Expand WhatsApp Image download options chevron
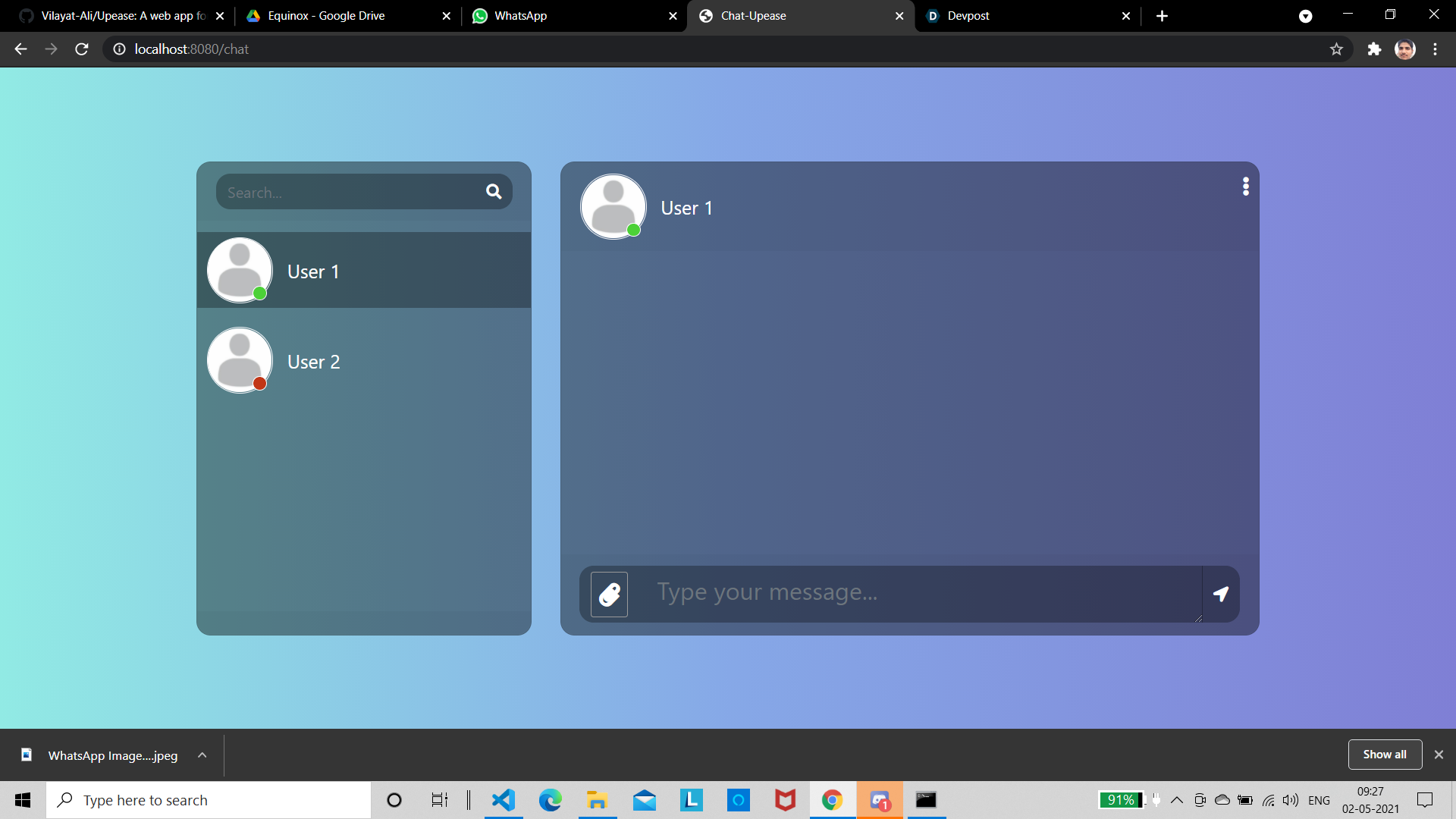The image size is (1456, 819). point(202,755)
